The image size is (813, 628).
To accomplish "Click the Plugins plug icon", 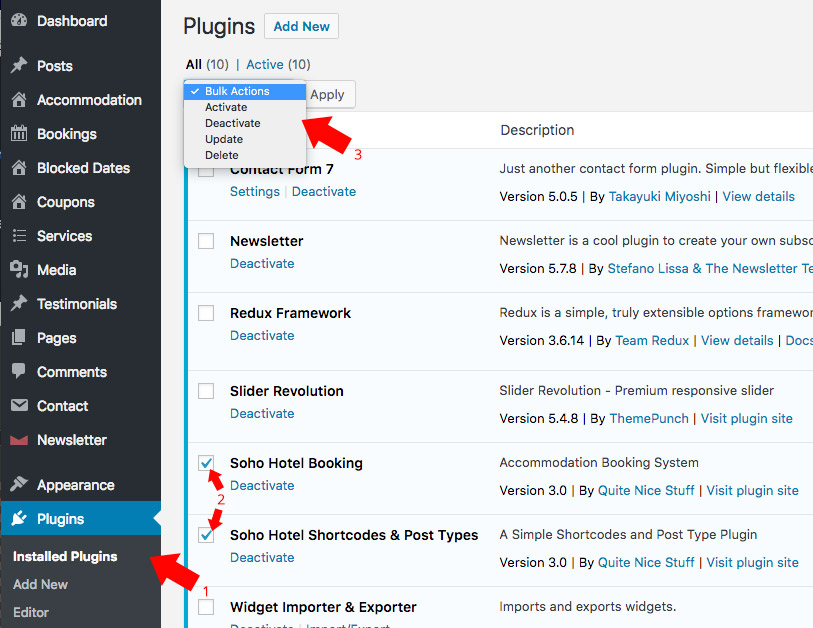I will tap(19, 519).
